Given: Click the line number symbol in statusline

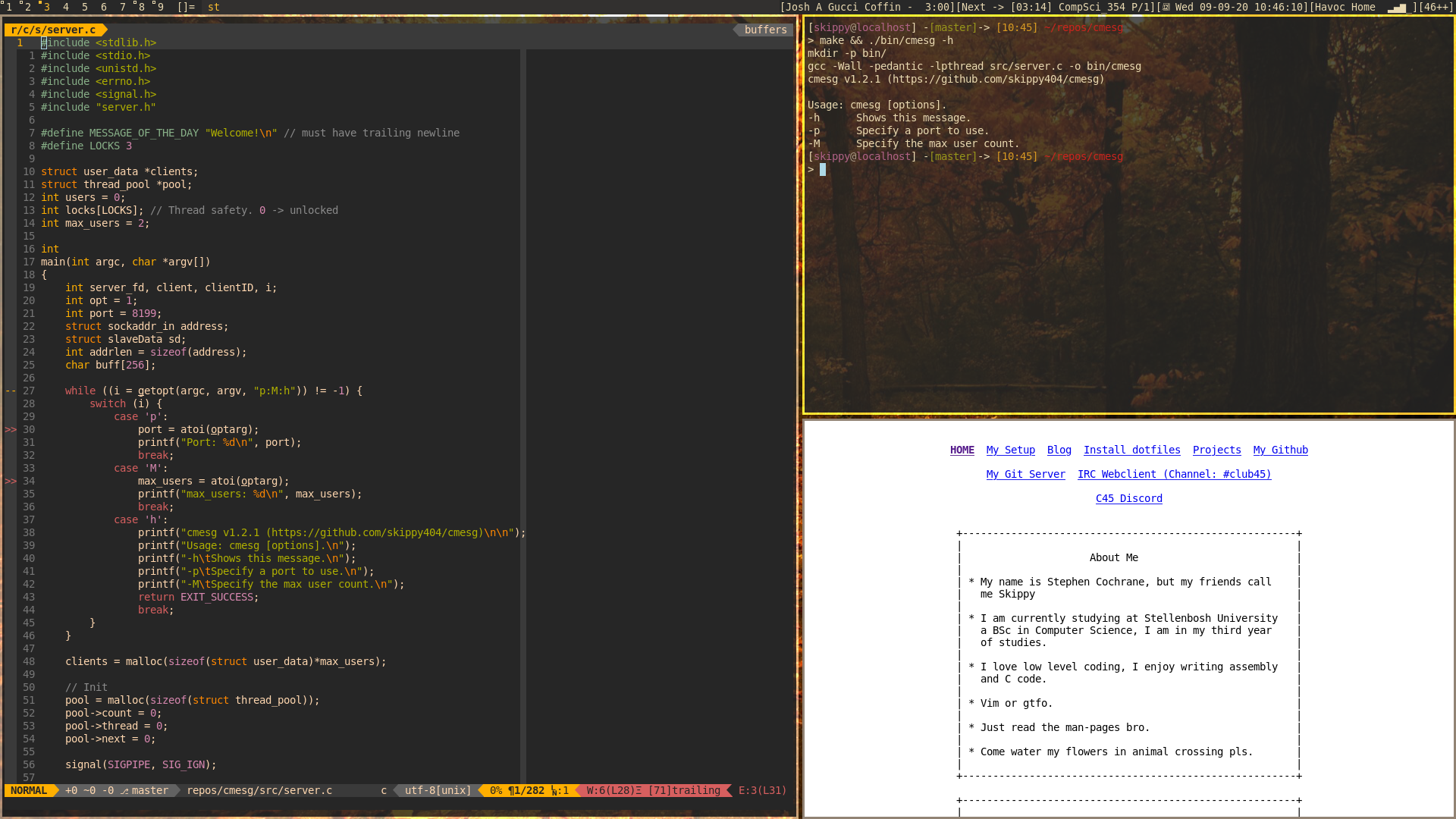Looking at the screenshot, I should tap(555, 791).
